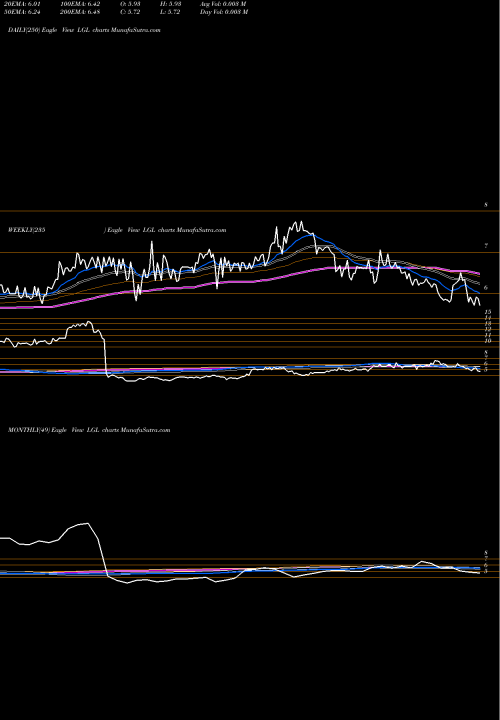Click the 100EMA value label
Image resolution: width=500 pixels, height=720 pixels.
point(80,4)
